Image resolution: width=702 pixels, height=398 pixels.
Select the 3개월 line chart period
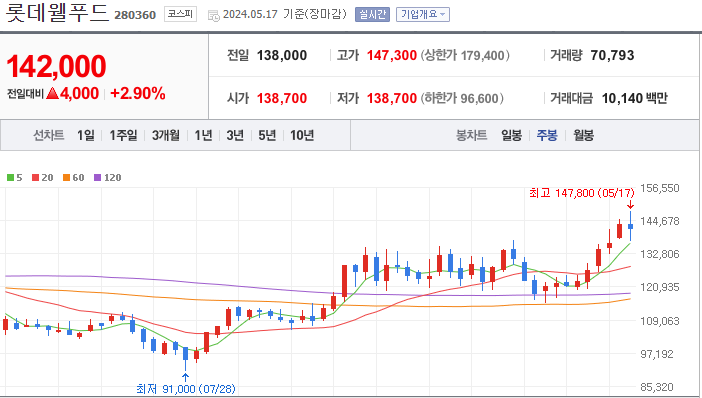166,135
